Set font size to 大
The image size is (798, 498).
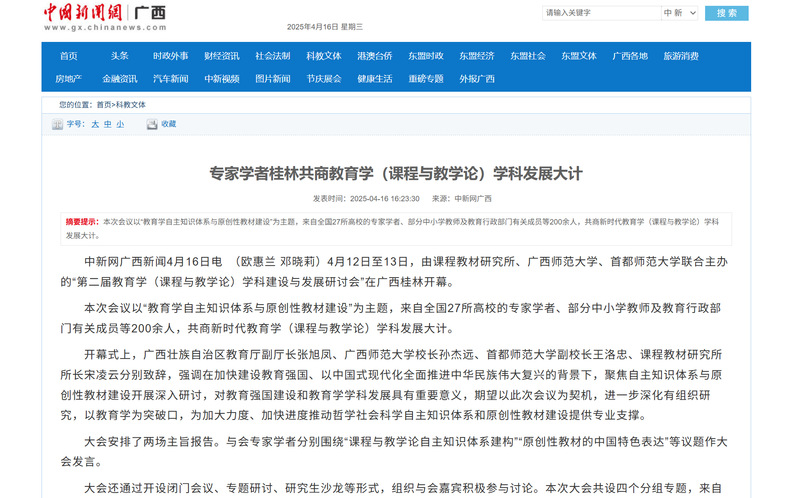[95, 124]
